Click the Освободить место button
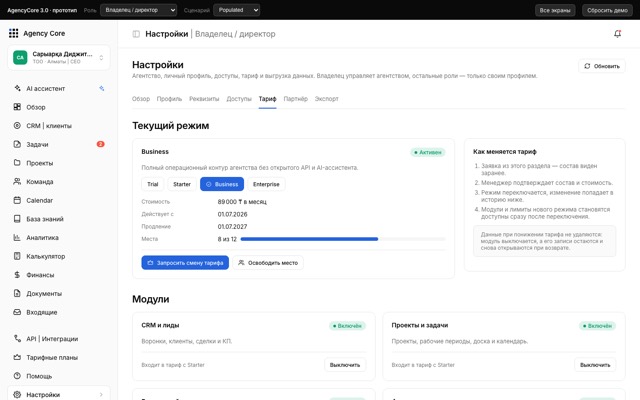 coord(268,263)
